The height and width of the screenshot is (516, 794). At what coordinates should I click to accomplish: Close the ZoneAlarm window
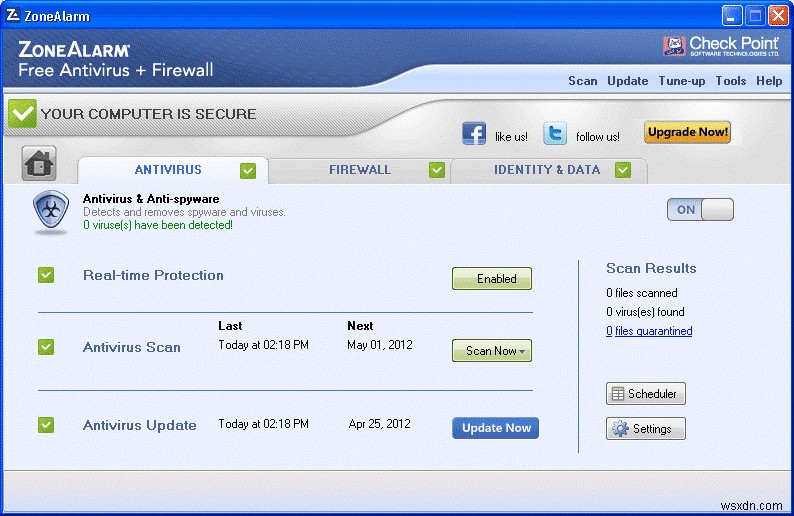[x=778, y=16]
